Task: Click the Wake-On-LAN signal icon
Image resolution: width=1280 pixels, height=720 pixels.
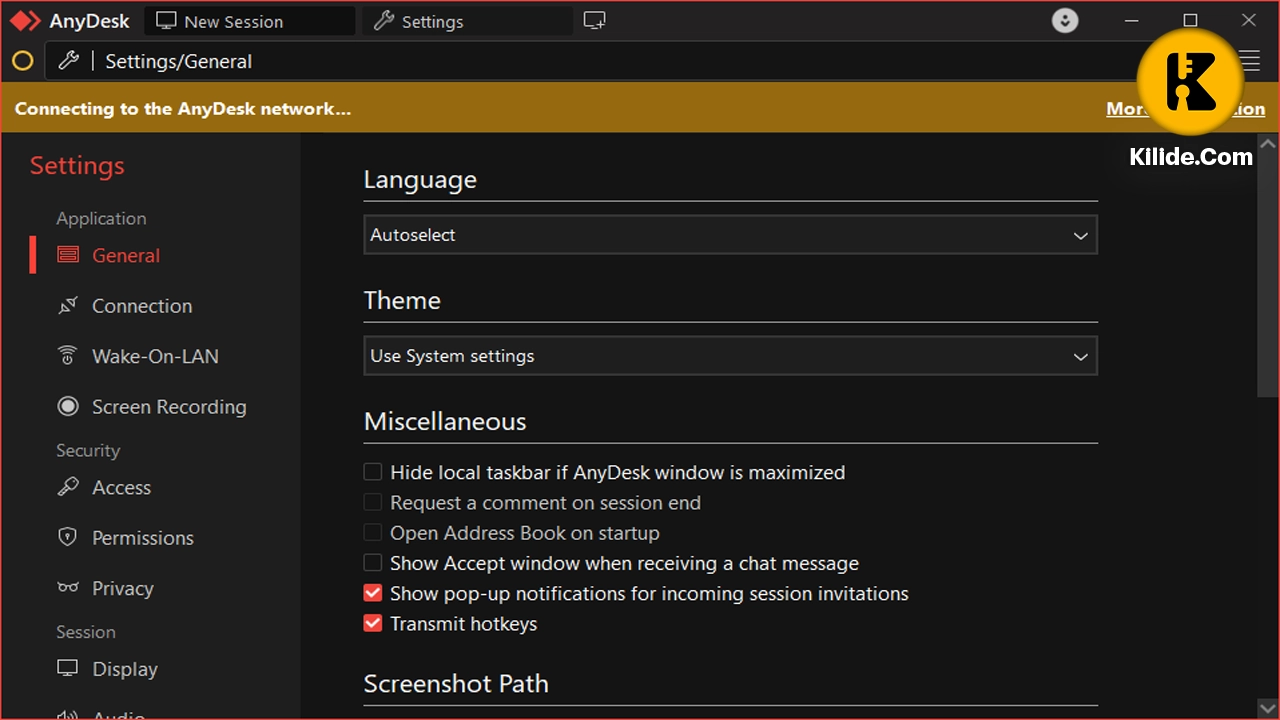Action: [68, 356]
